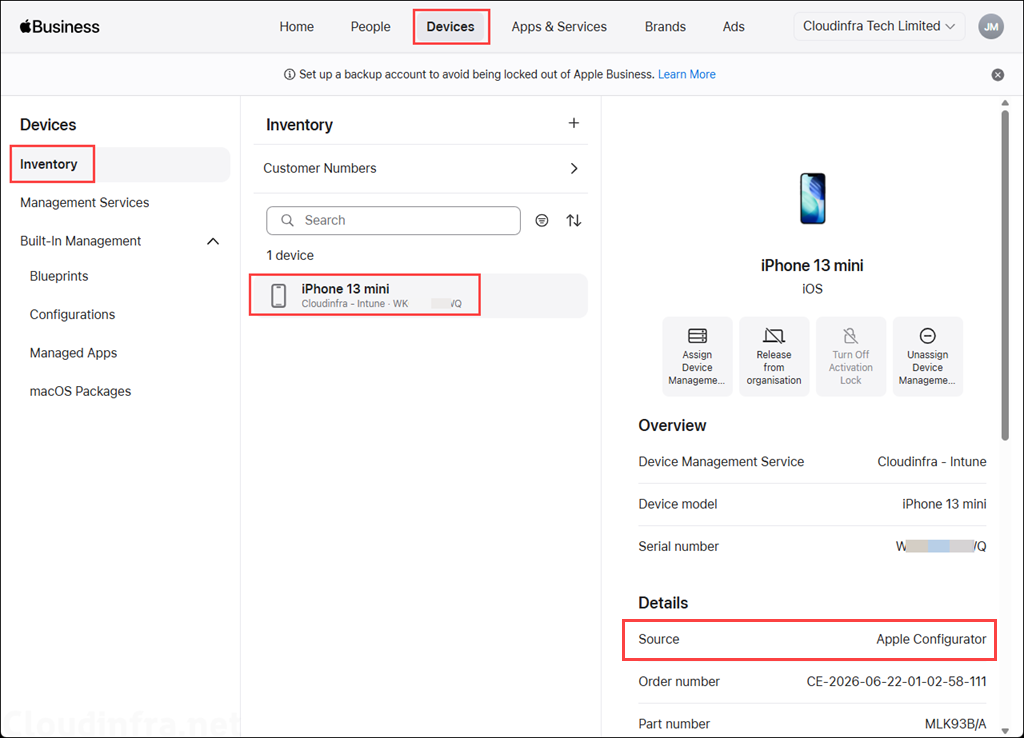
Task: Open Cloudinfra Tech Limited organization dropdown
Action: coord(878,26)
